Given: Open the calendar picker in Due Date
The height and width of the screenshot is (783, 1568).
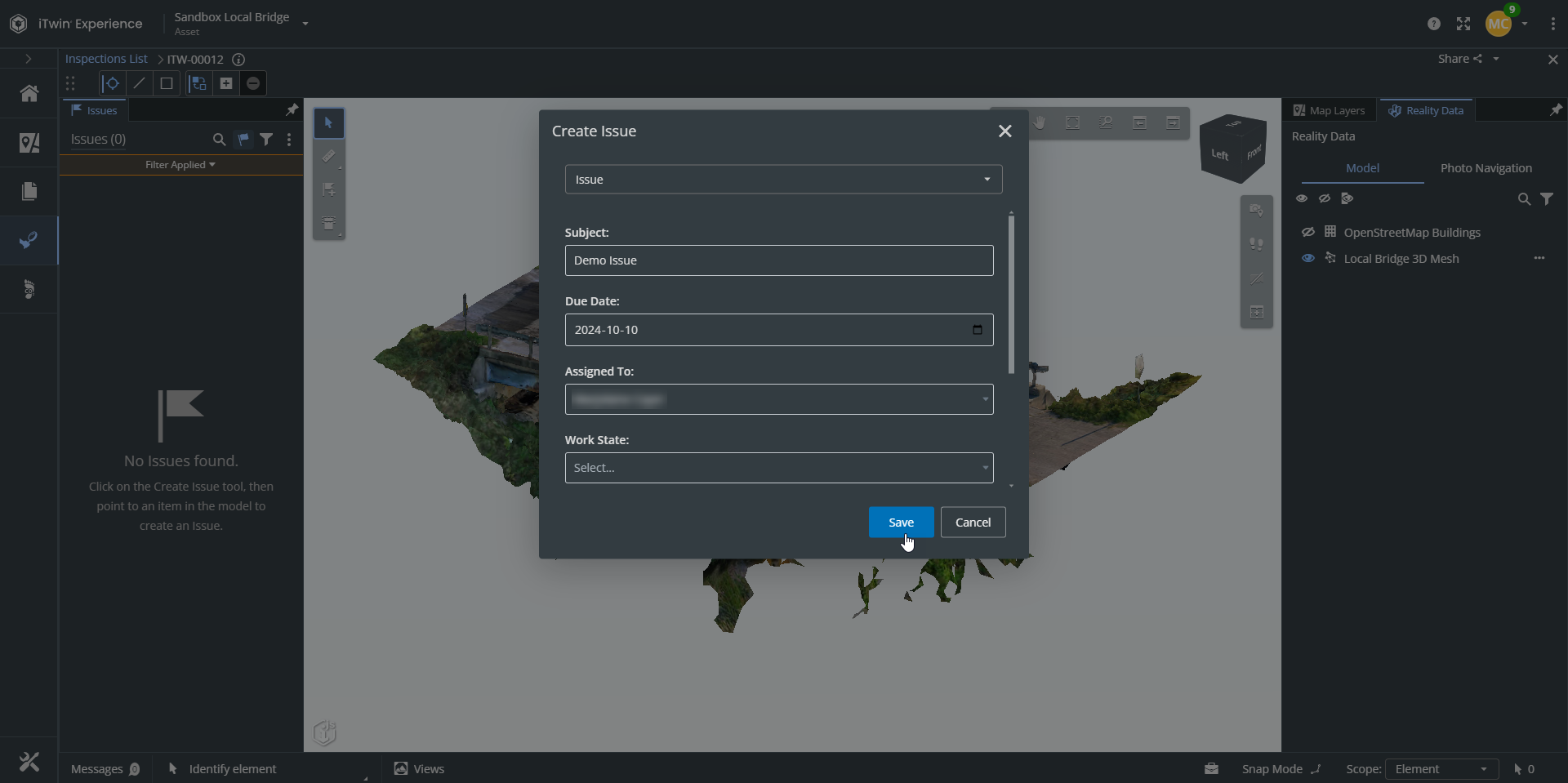Looking at the screenshot, I should pos(977,330).
